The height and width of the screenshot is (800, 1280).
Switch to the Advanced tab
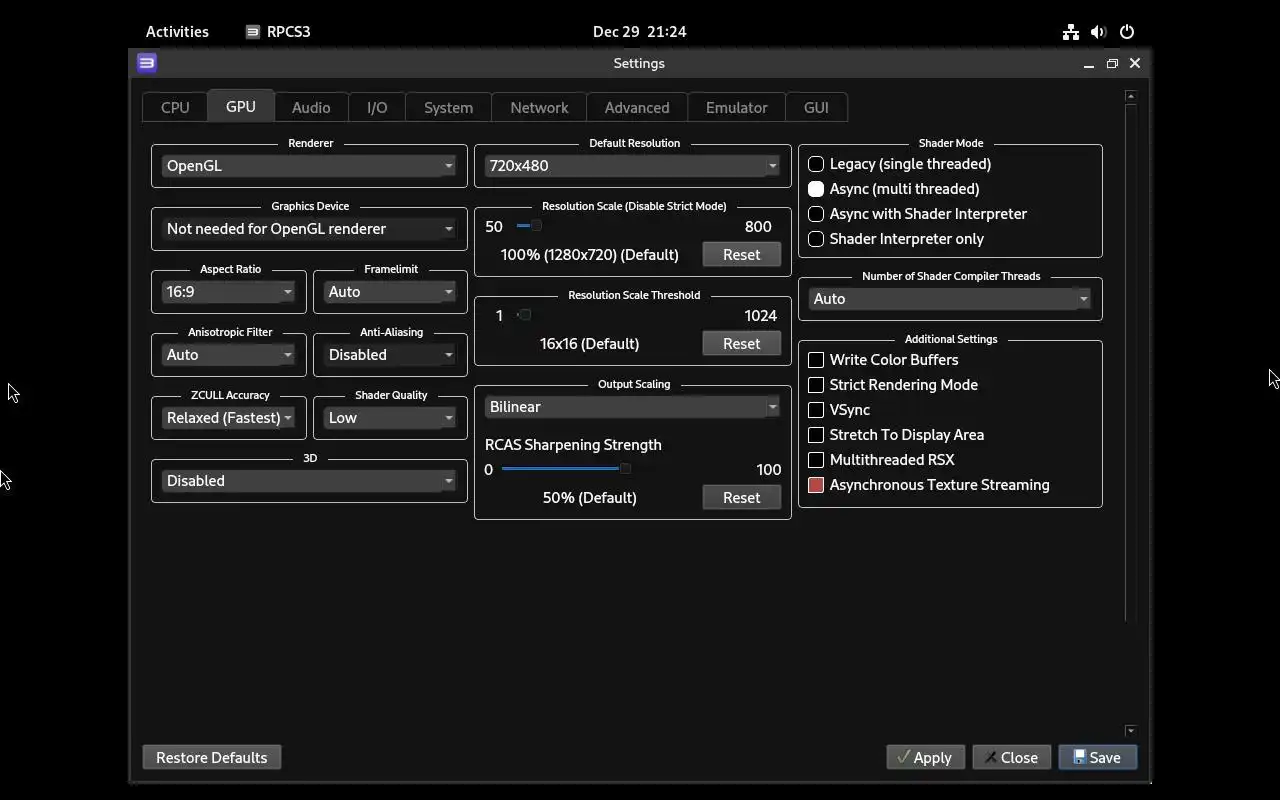pyautogui.click(x=637, y=108)
